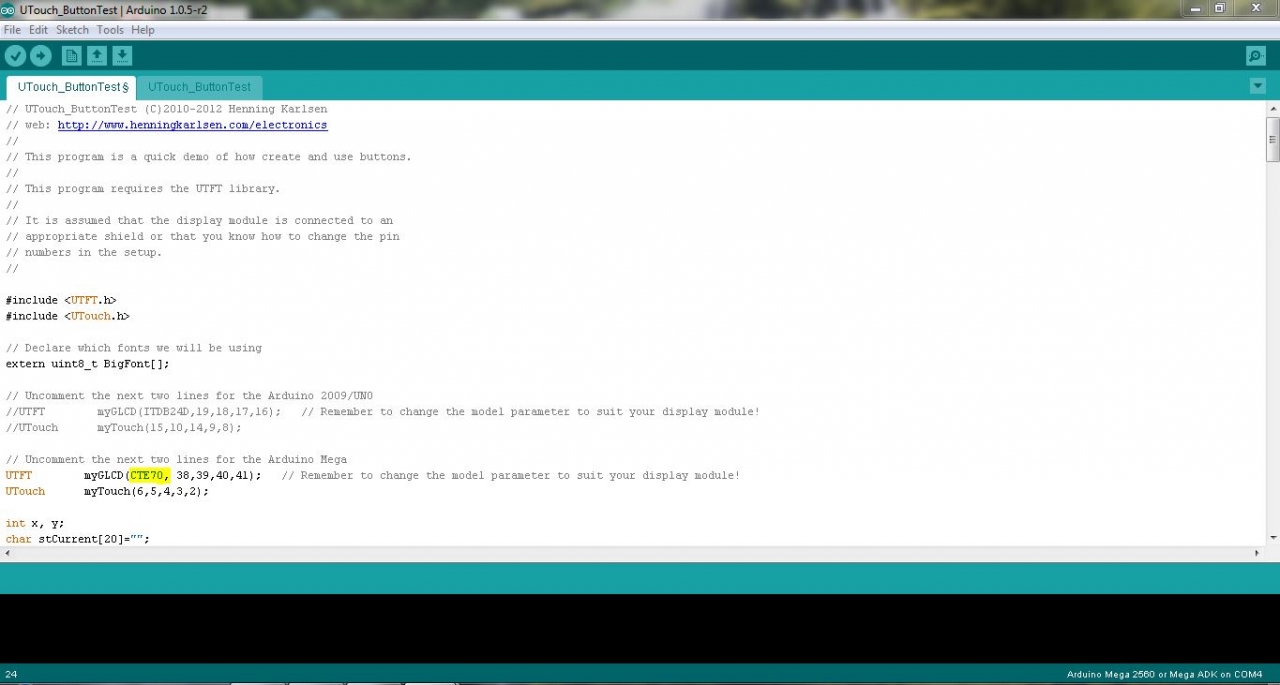This screenshot has width=1280, height=685.
Task: Open the Sketch menu
Action: (72, 30)
